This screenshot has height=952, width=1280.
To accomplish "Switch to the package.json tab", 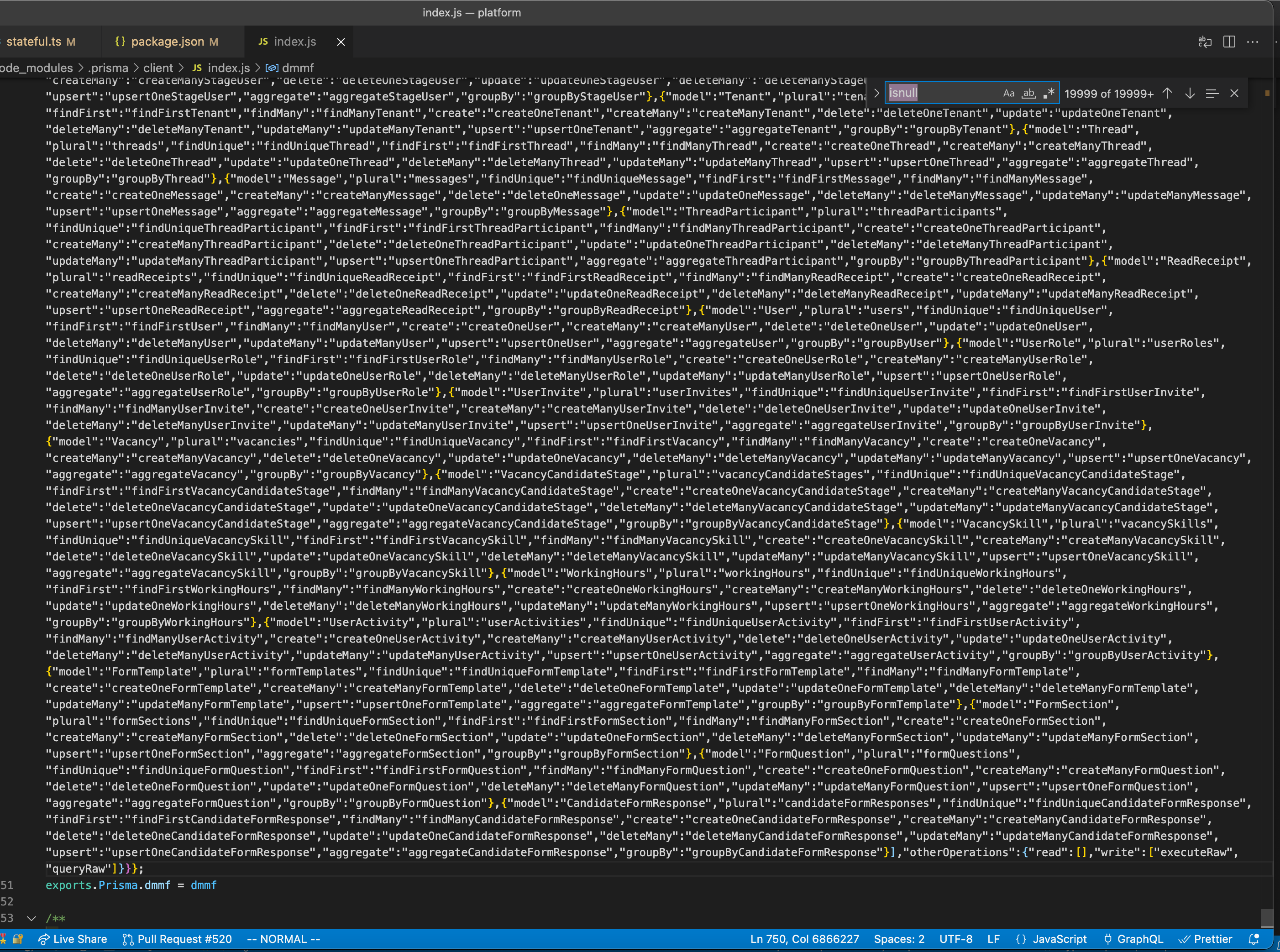I will [x=167, y=42].
